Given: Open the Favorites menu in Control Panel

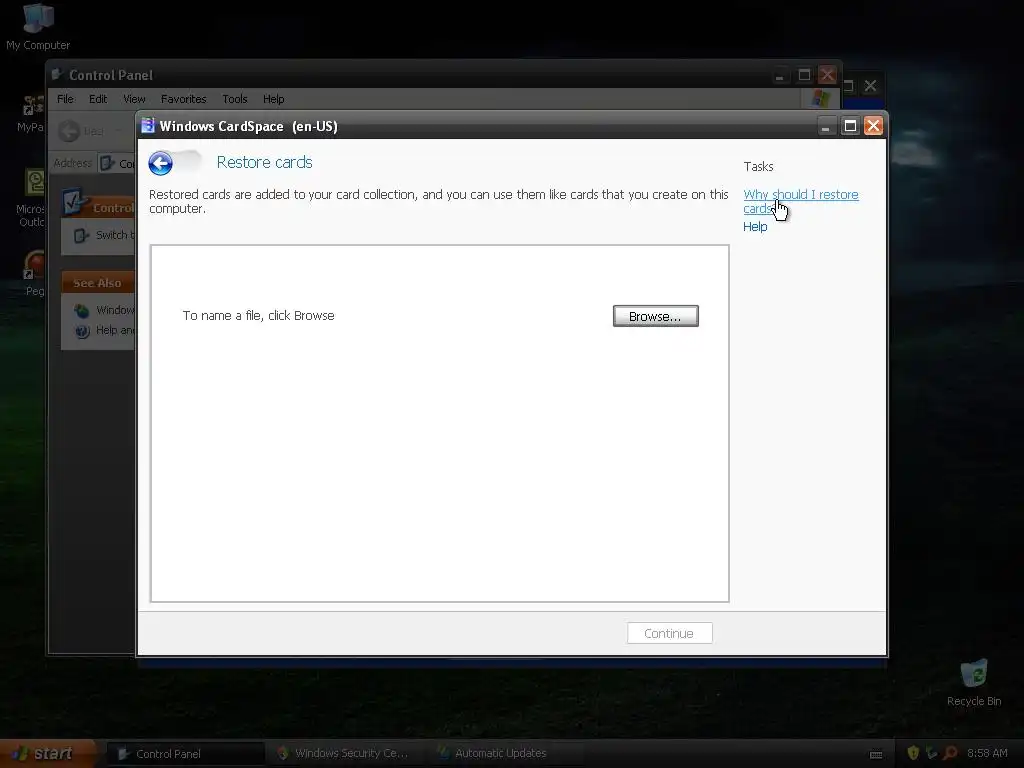Looking at the screenshot, I should 184,99.
